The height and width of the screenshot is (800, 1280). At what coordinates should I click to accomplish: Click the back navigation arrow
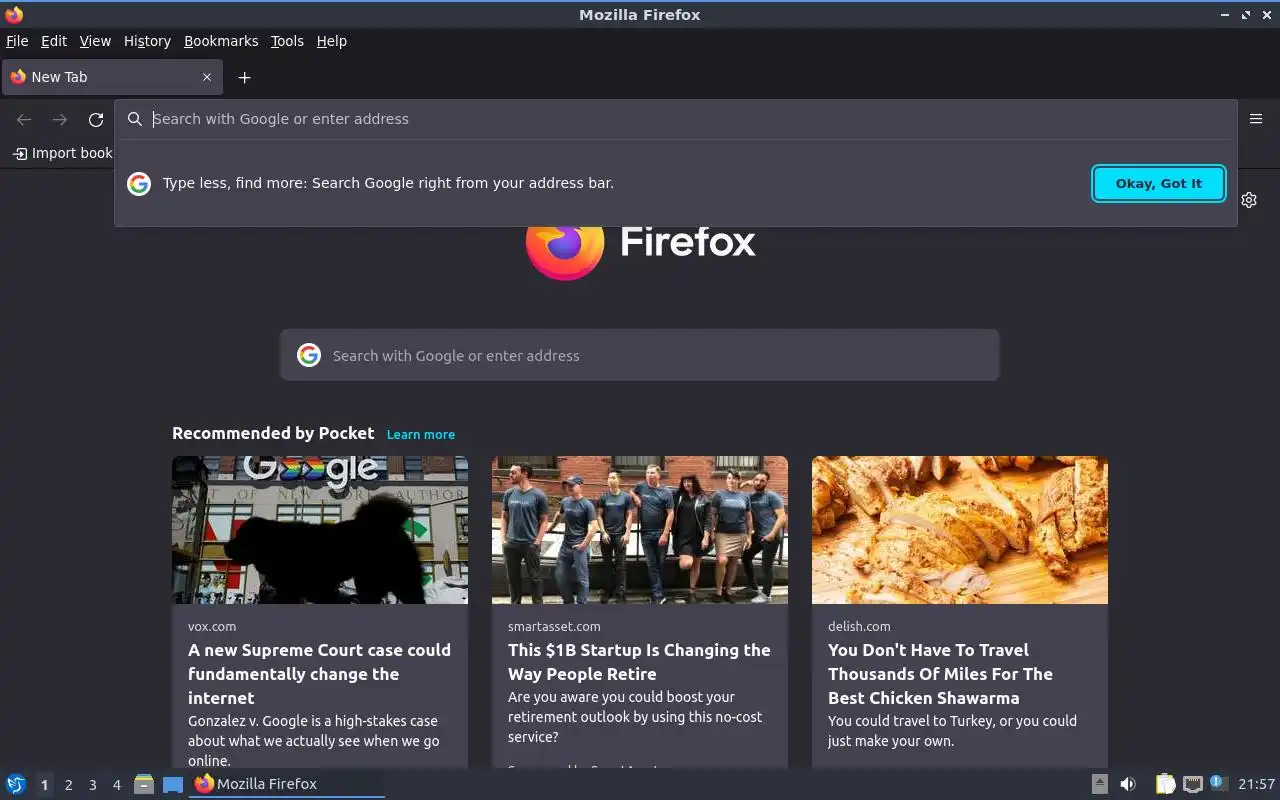click(x=24, y=119)
